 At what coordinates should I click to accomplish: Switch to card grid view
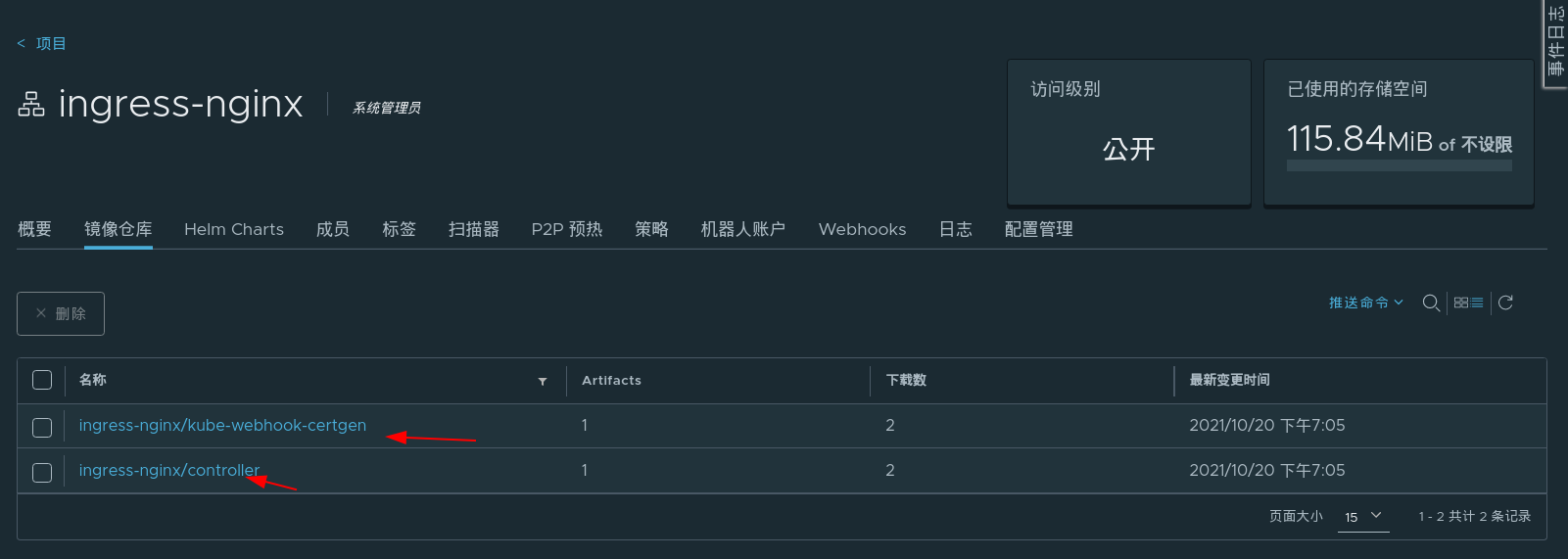coord(1461,303)
